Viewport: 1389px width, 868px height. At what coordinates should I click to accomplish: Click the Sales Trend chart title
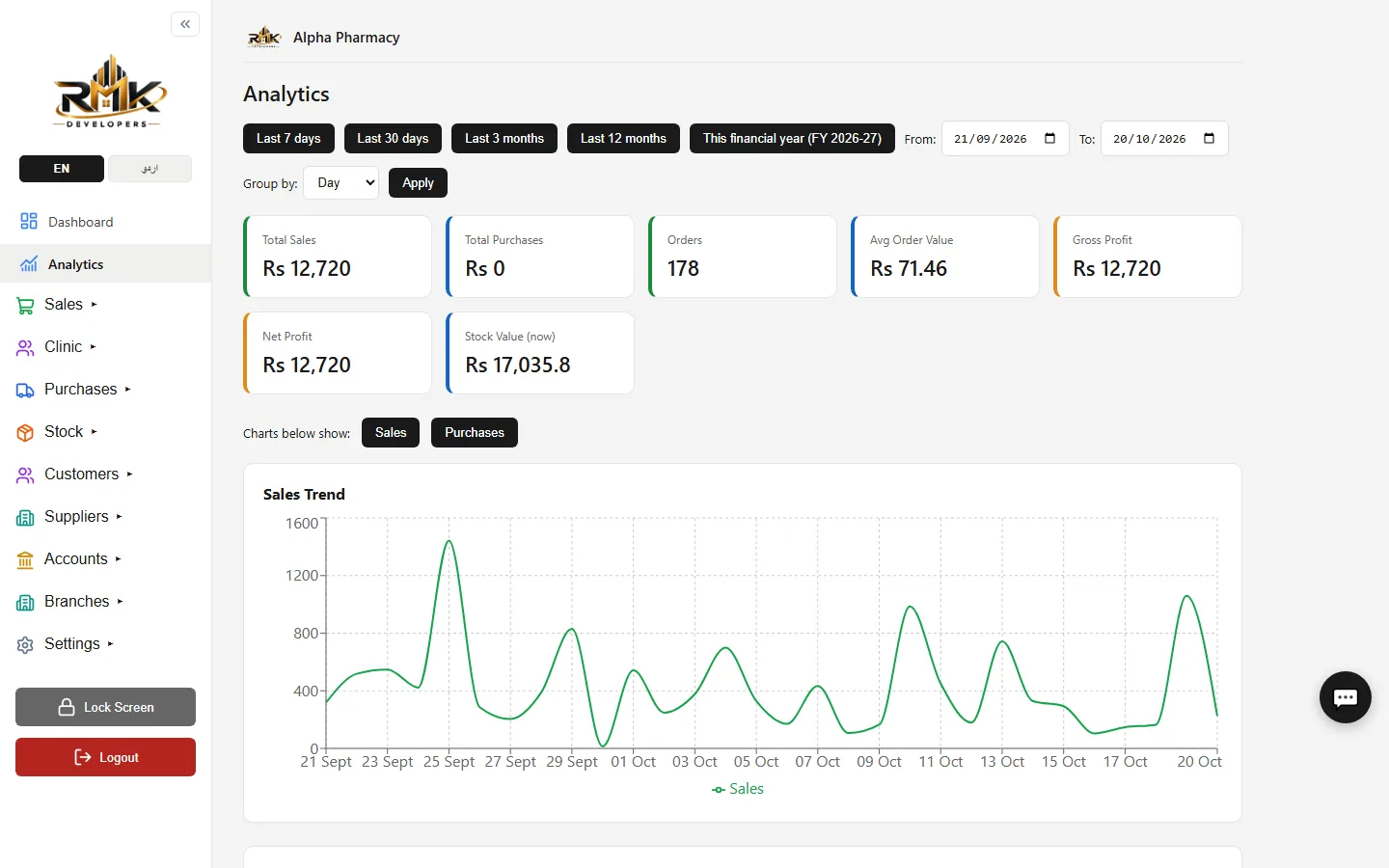304,494
